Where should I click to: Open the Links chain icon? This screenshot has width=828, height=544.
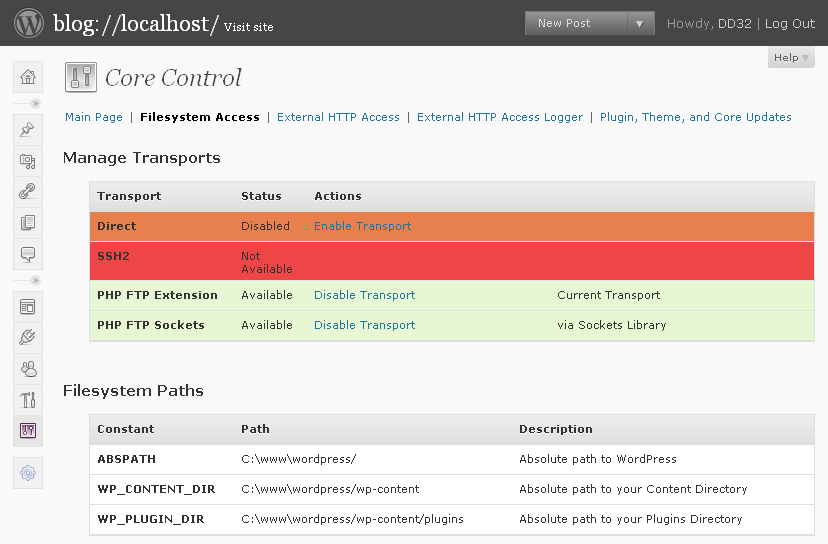[x=28, y=191]
